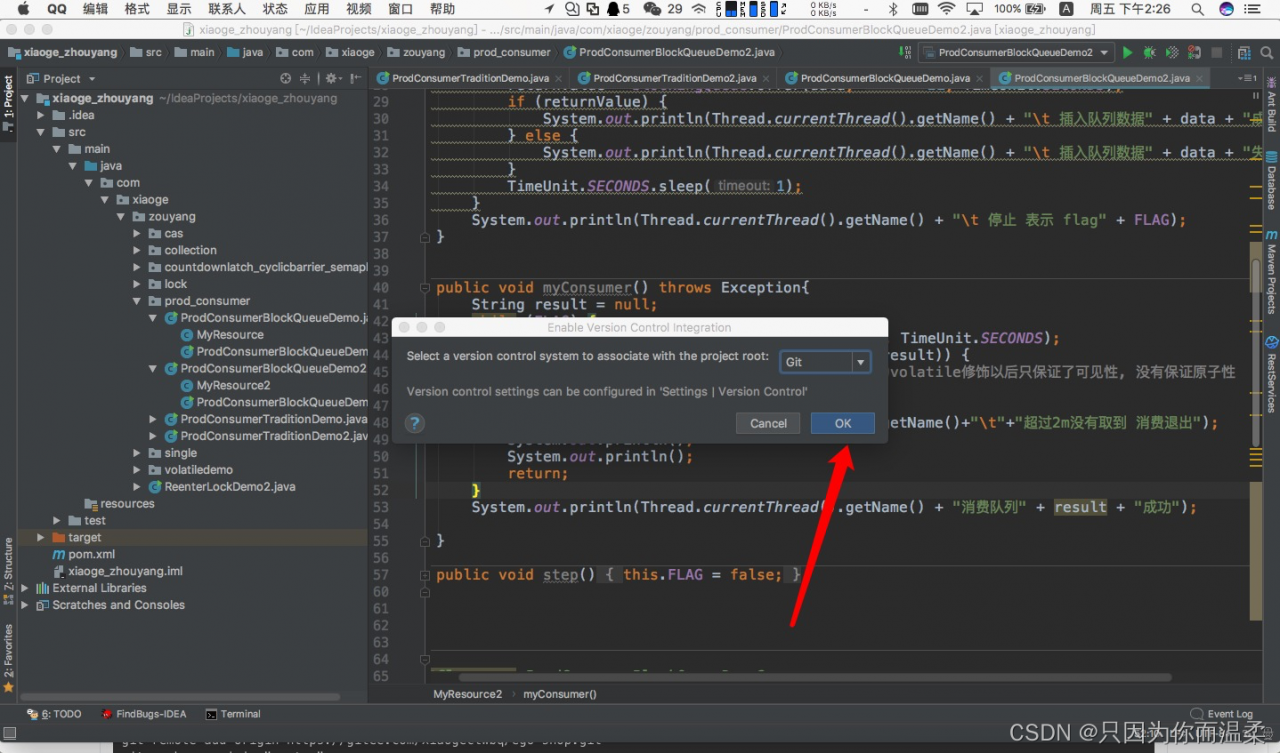Open the 编辑 menu
The image size is (1280, 753).
click(95, 9)
